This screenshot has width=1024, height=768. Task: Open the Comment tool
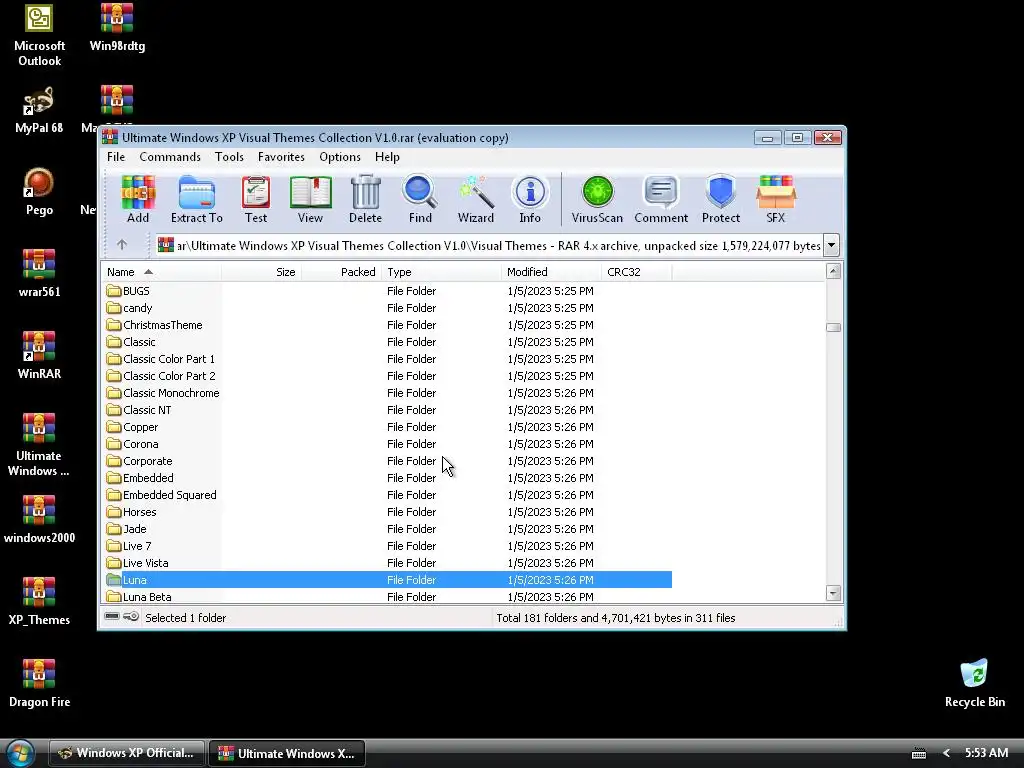[661, 199]
